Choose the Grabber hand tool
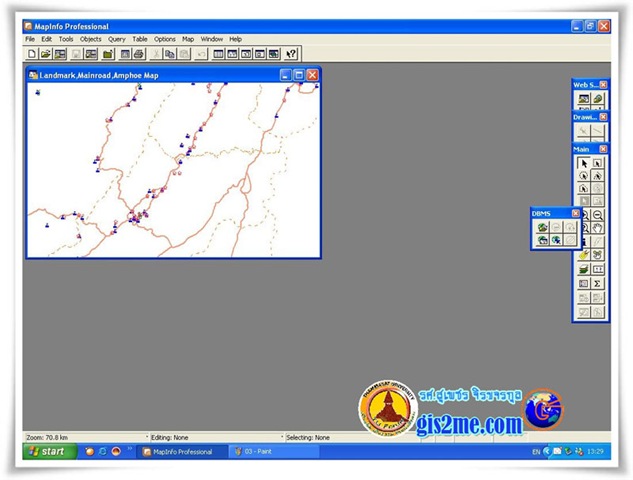The height and width of the screenshot is (480, 633). coord(598,228)
